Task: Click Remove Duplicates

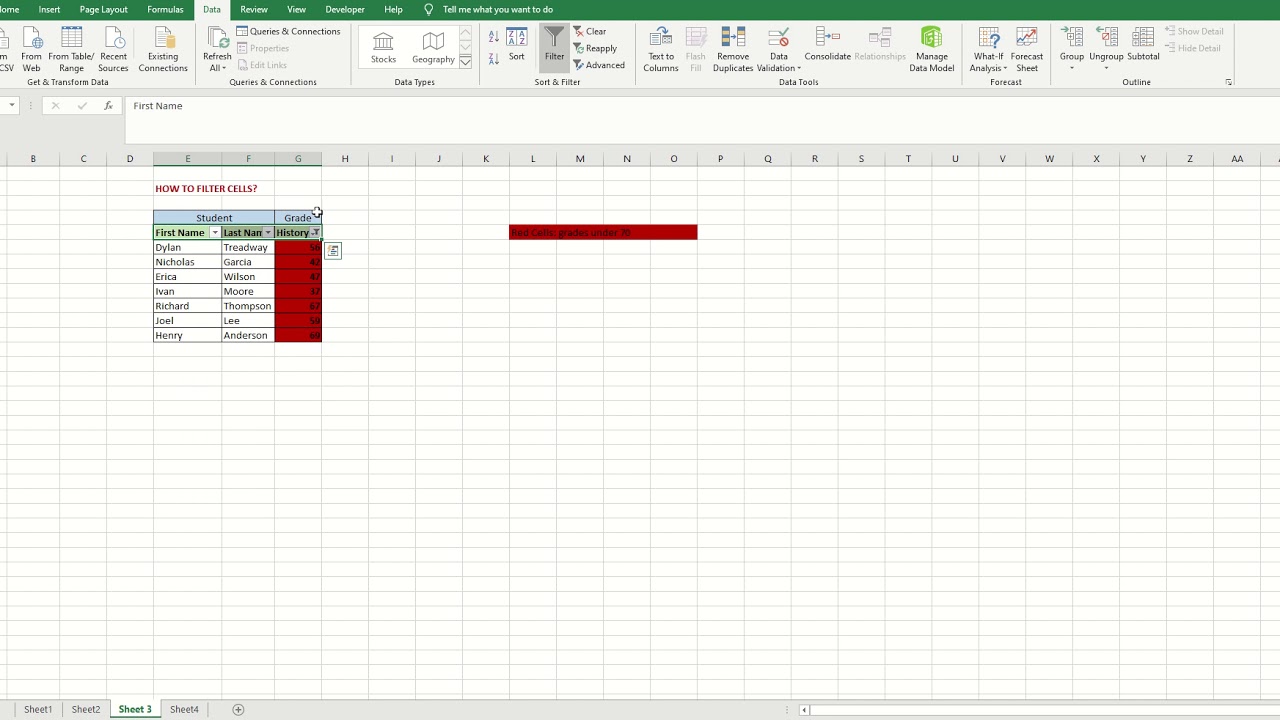Action: coord(733,50)
